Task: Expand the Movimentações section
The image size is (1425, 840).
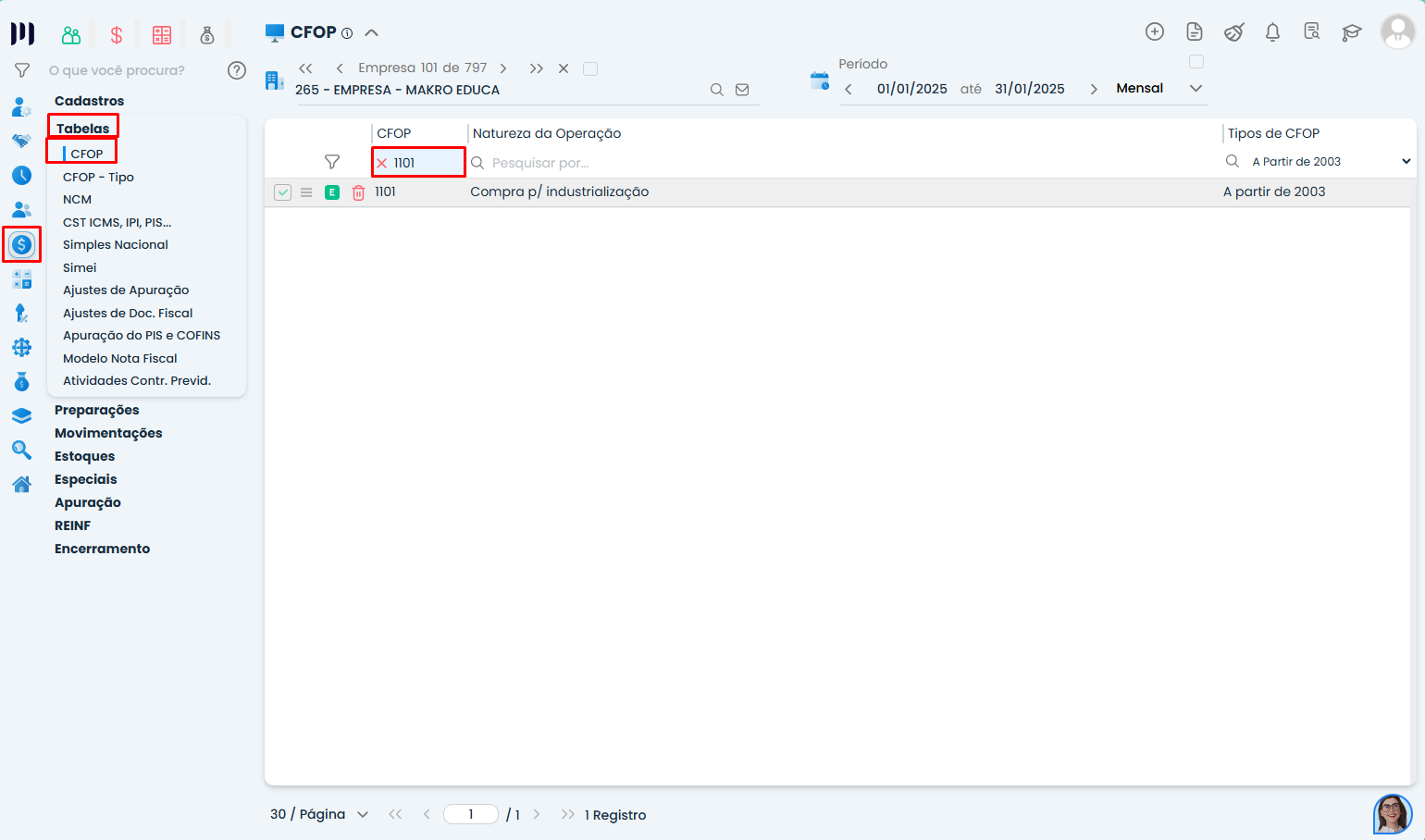Action: [x=108, y=433]
